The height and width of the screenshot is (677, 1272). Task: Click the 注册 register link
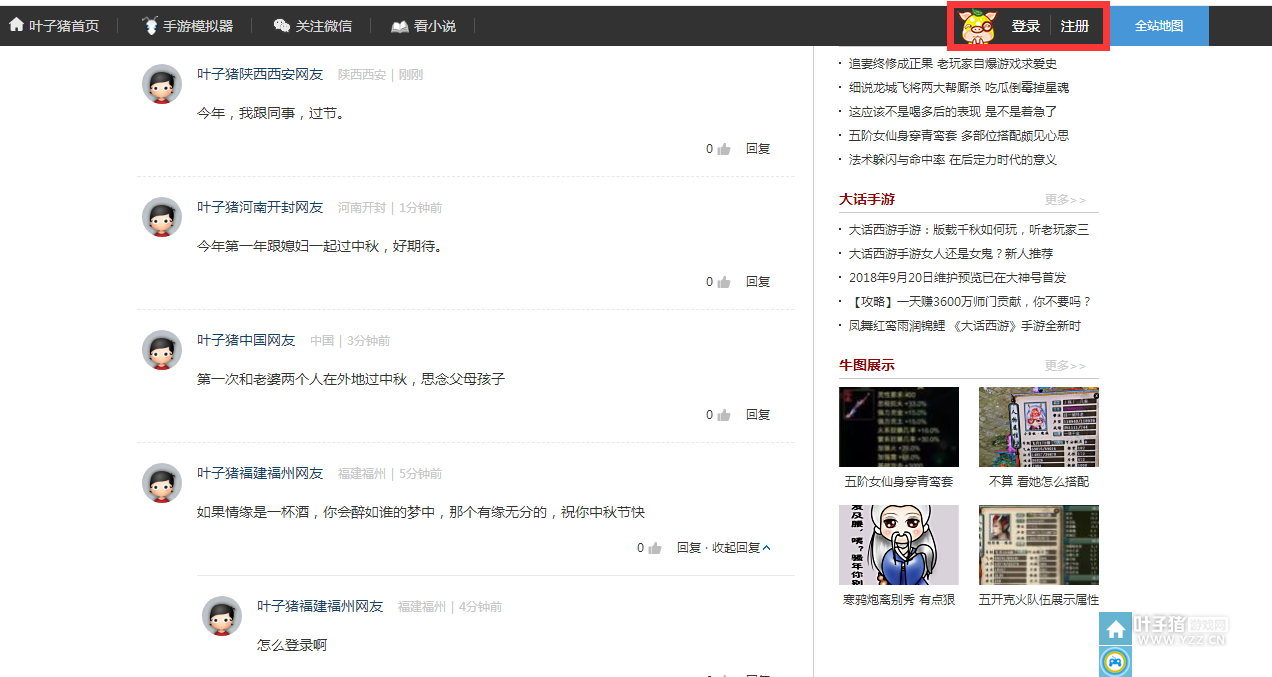point(1075,26)
